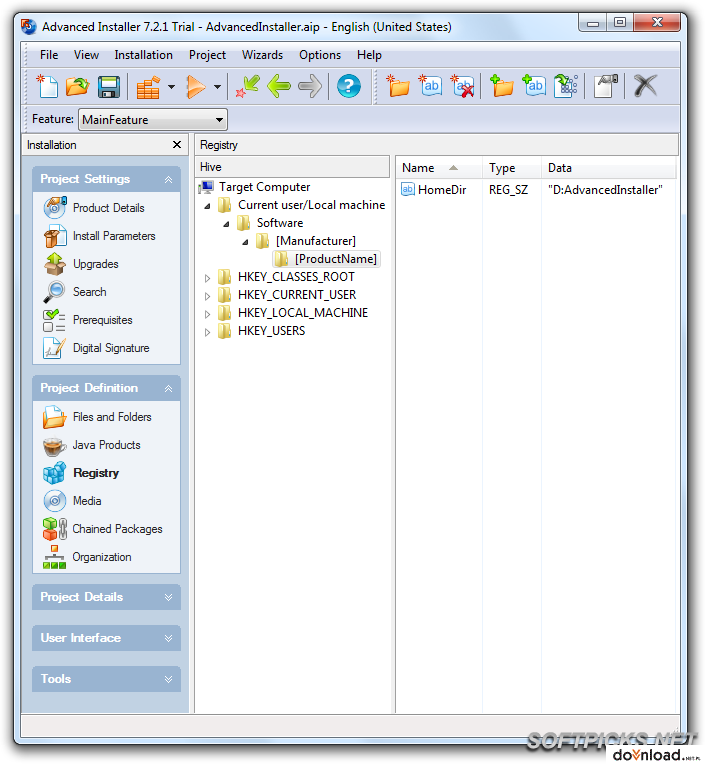This screenshot has height=764, width=706.
Task: Expand HKEY_LOCAL_MACHINE node
Action: click(x=207, y=314)
